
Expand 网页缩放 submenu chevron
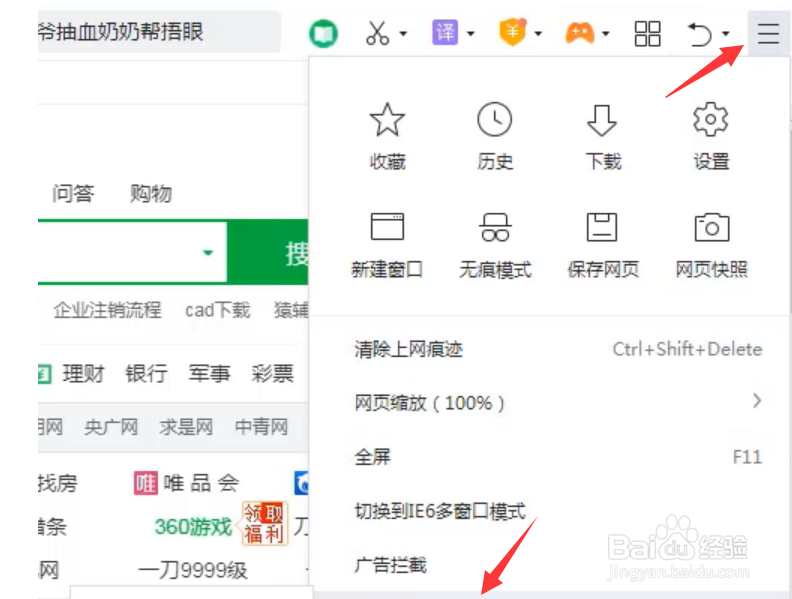tap(756, 401)
